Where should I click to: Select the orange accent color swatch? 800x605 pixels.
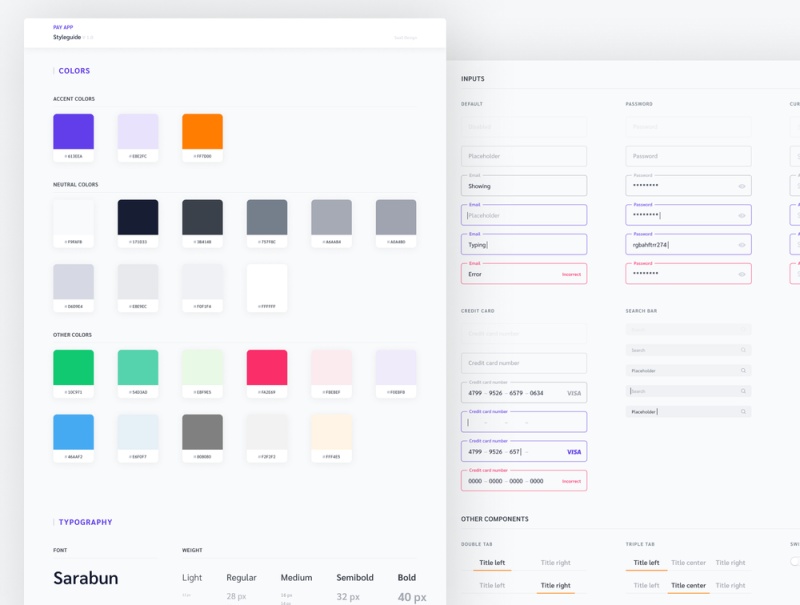(202, 132)
